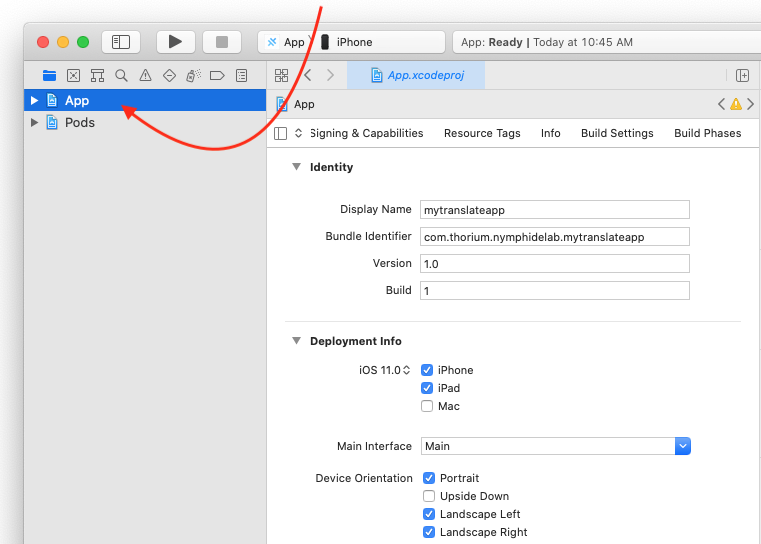This screenshot has width=761, height=544.
Task: Open the Issue navigator warning triangle
Action: [145, 75]
